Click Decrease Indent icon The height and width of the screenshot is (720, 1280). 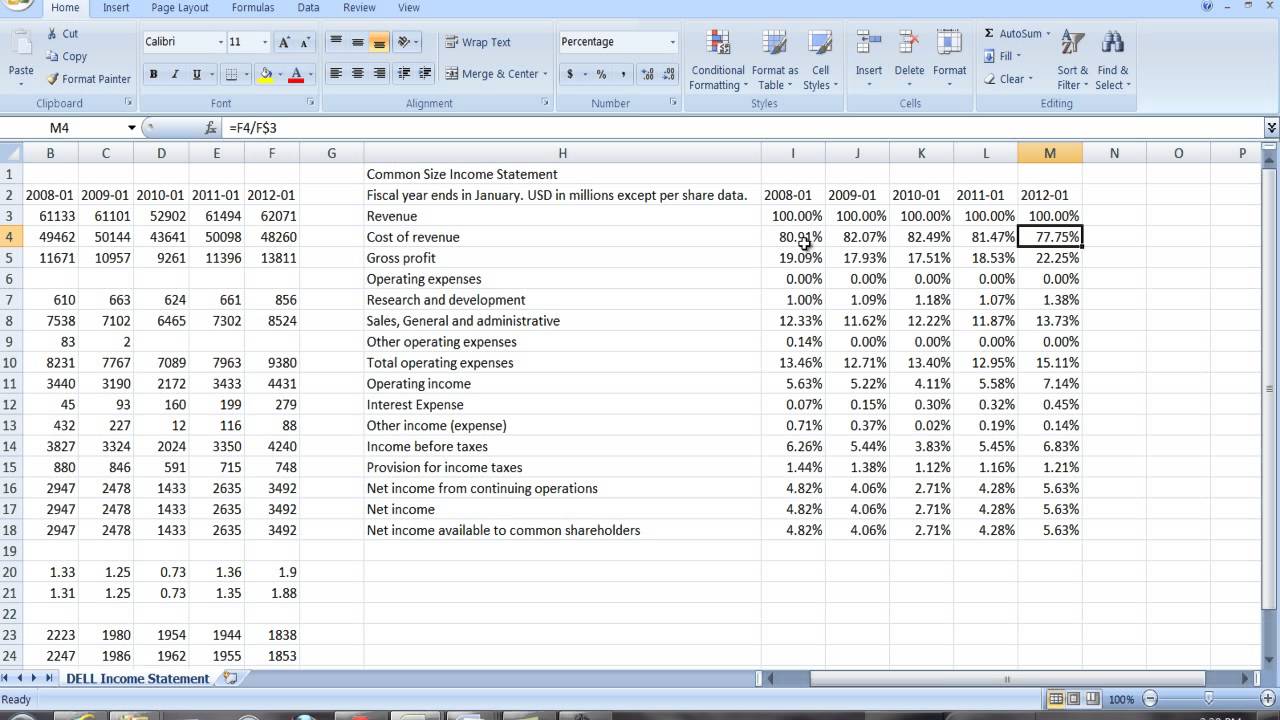point(404,74)
